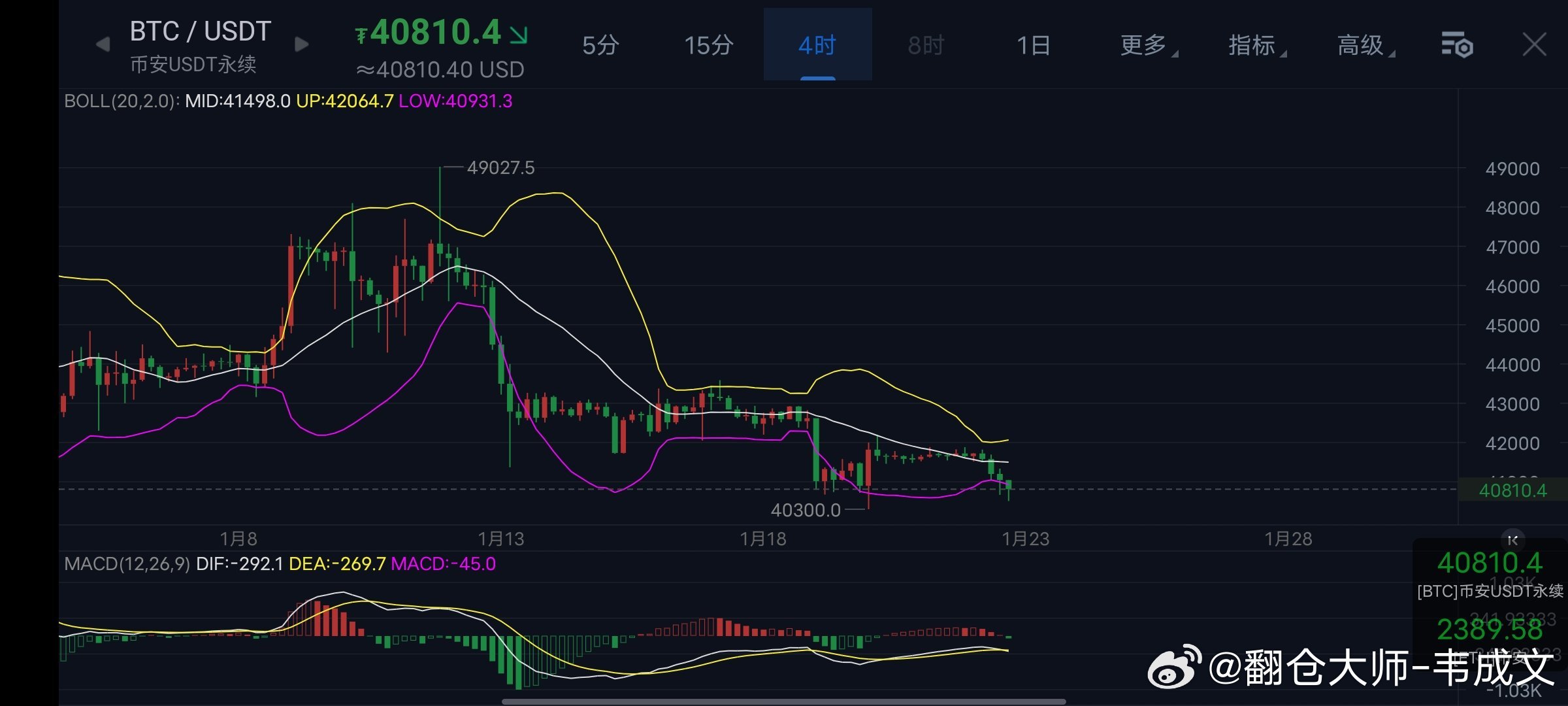Tap the 43000 price axis label

click(1512, 404)
